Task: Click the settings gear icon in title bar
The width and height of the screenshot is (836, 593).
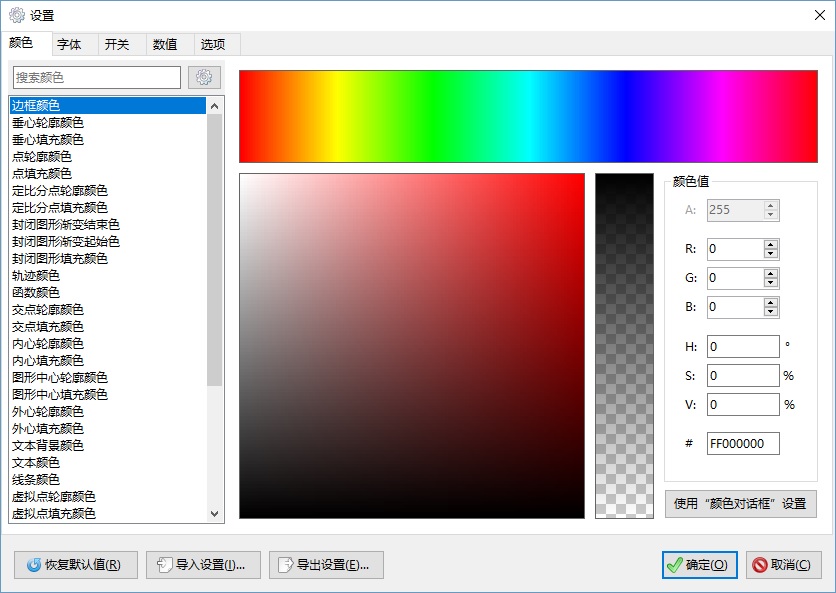Action: [x=17, y=15]
